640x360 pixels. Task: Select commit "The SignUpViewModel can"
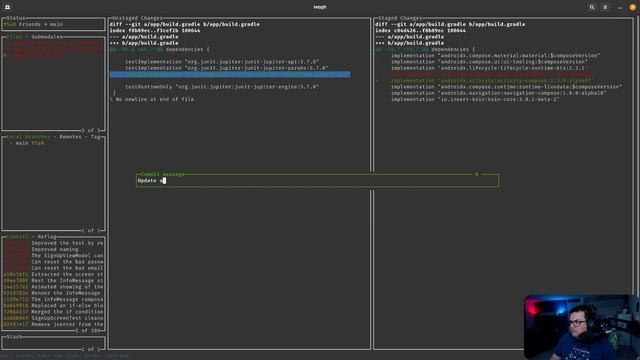coord(53,256)
